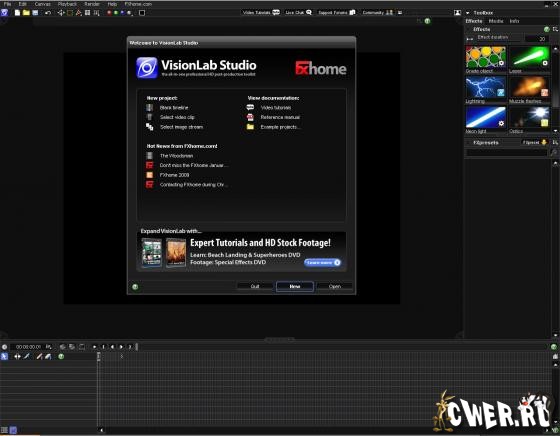Select the Lightning effect thumbnail
The height and width of the screenshot is (436, 560).
click(x=485, y=87)
